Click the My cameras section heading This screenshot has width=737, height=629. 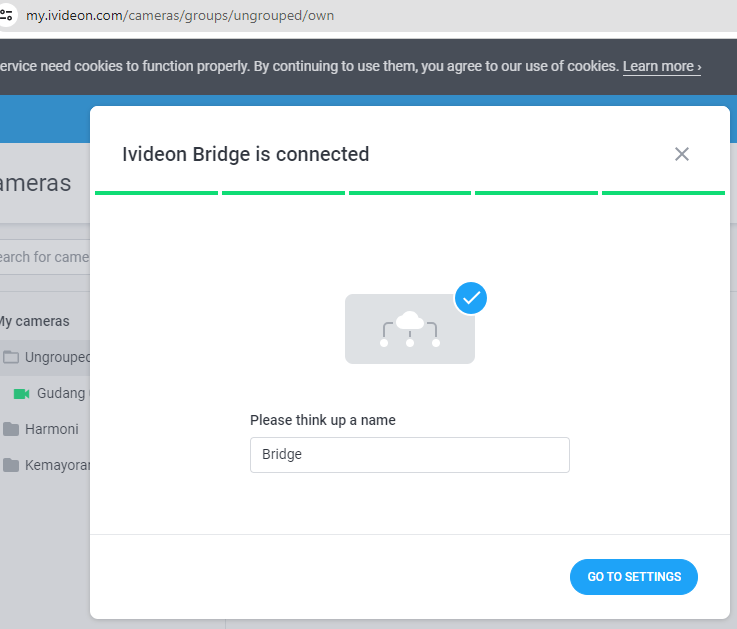point(34,321)
